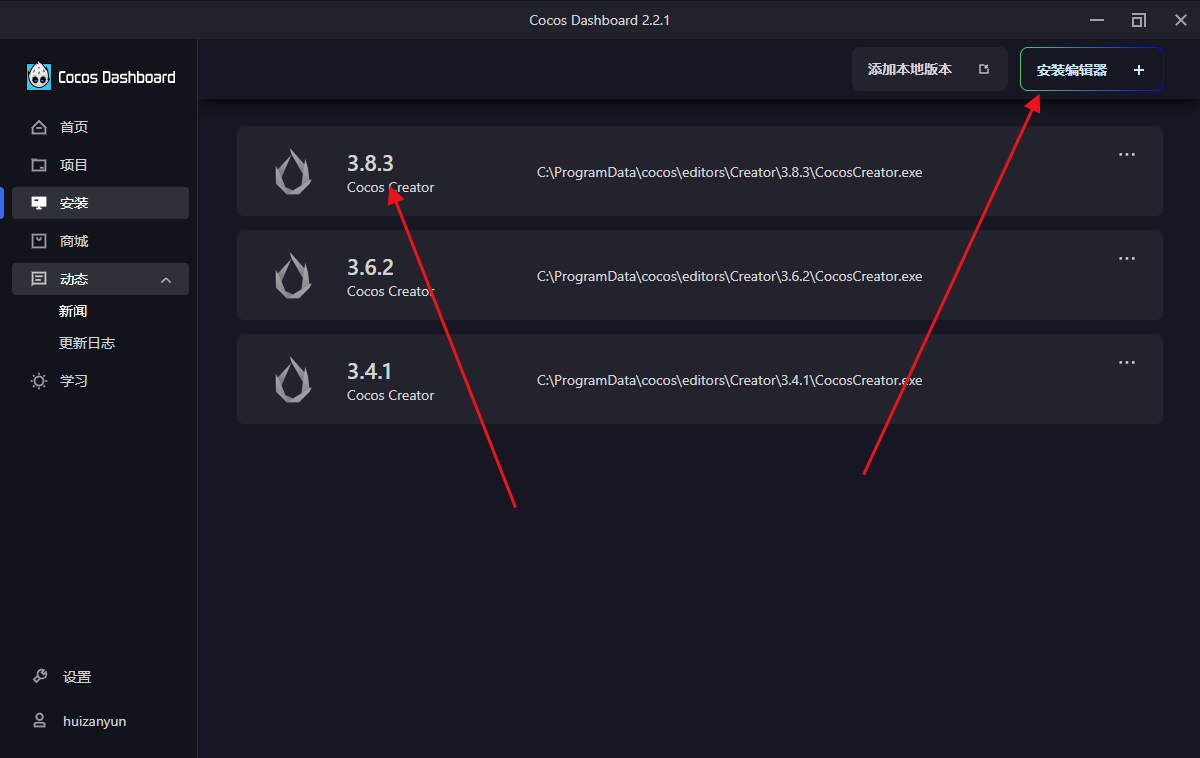The image size is (1200, 758).
Task: Click the Cocos Creator 3.4.1 flame icon
Action: coord(293,380)
